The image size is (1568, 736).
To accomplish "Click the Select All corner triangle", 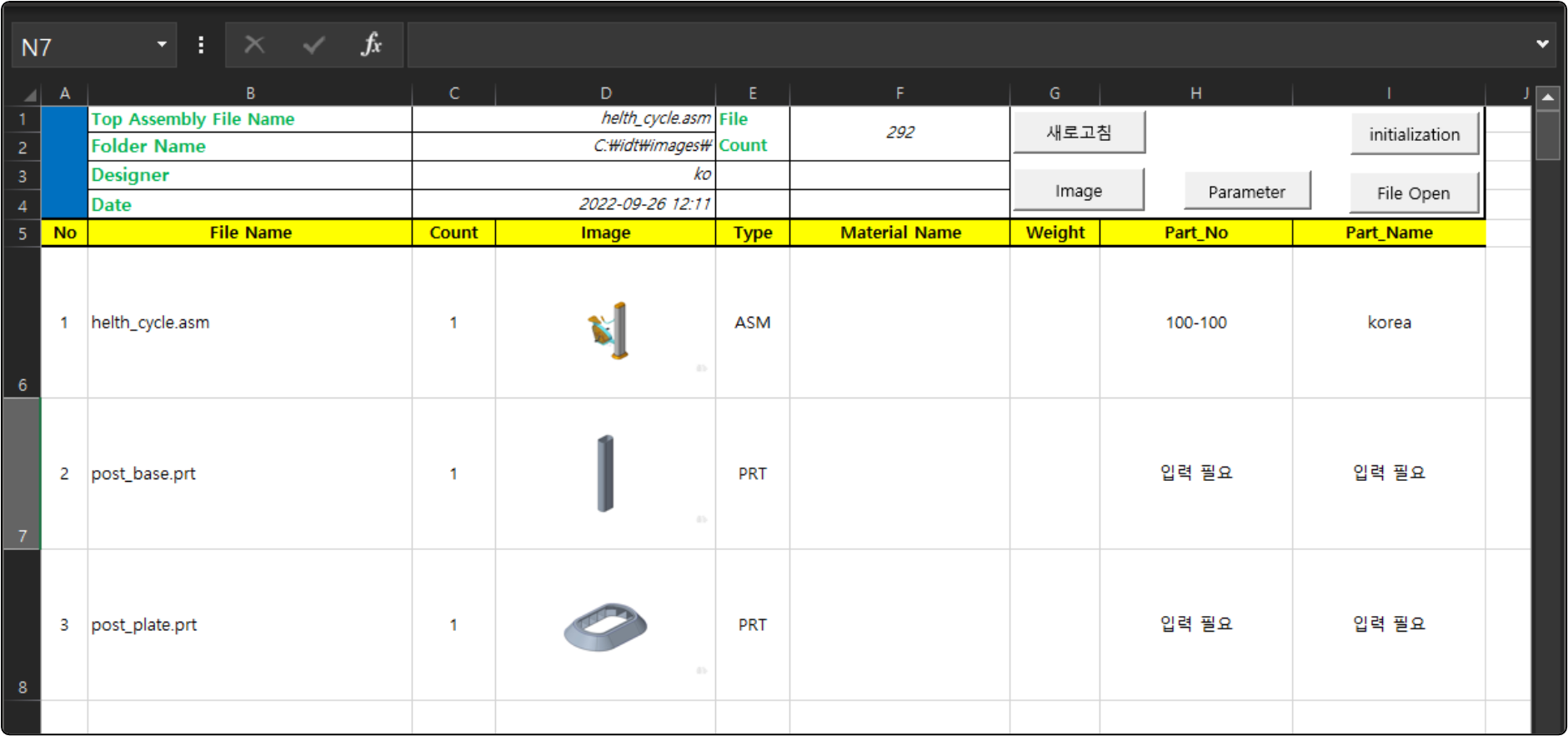I will 28,94.
